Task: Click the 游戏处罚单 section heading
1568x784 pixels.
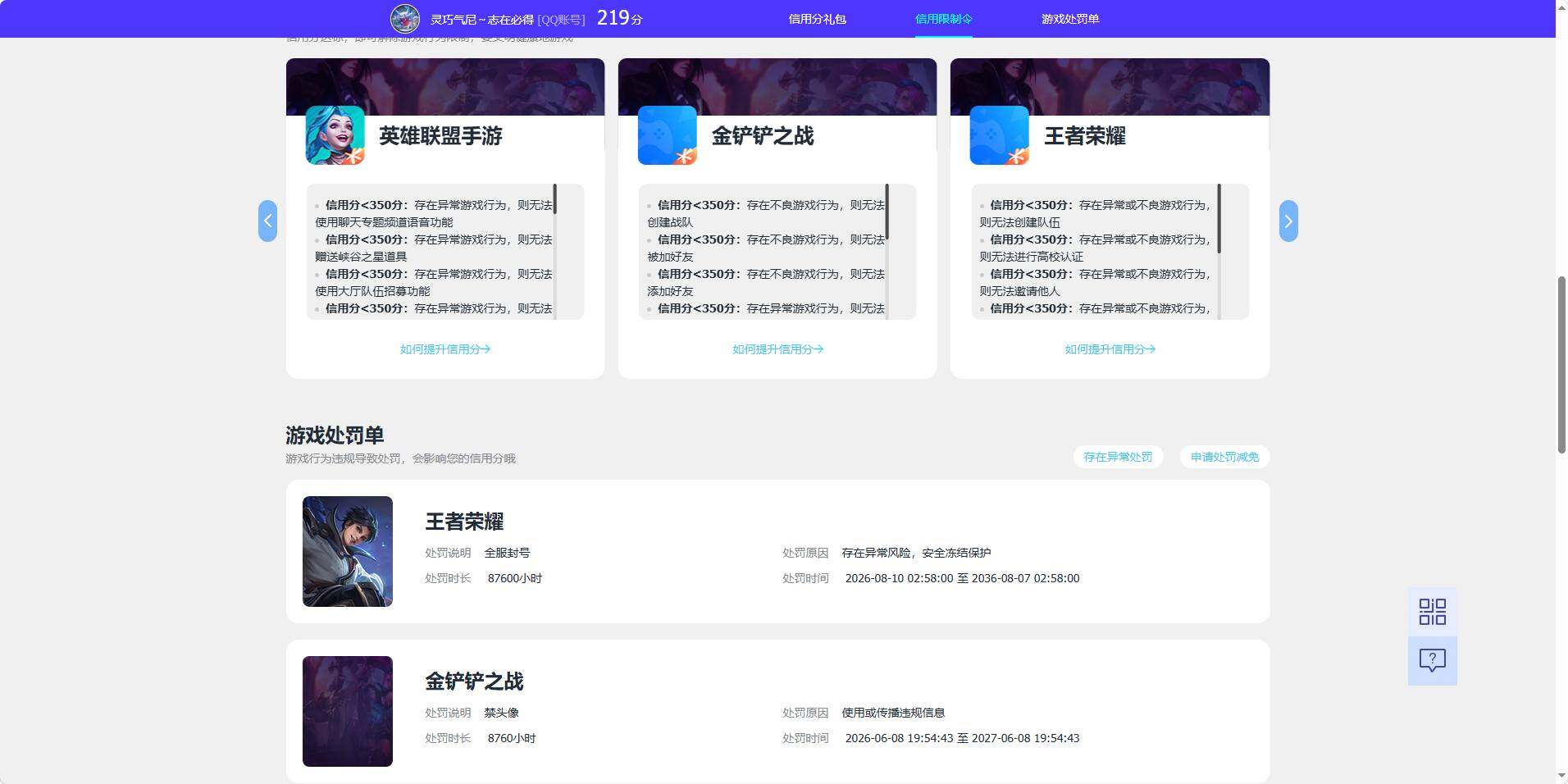Action: pos(335,435)
